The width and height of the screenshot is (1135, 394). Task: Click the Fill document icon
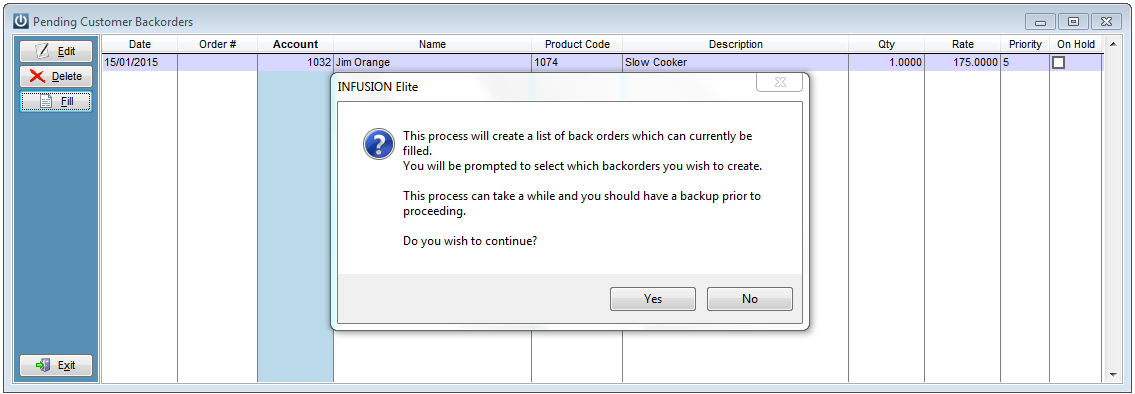[46, 102]
